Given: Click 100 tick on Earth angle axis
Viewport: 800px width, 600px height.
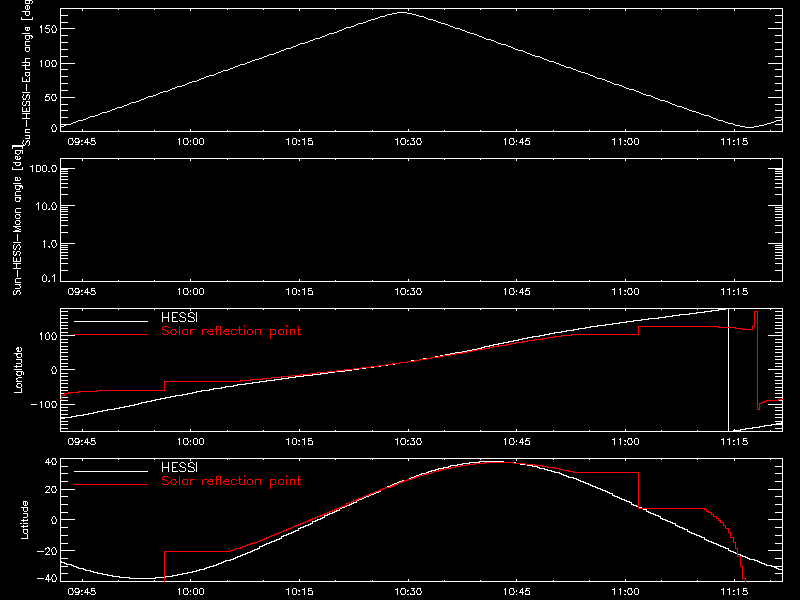Looking at the screenshot, I should tap(48, 64).
